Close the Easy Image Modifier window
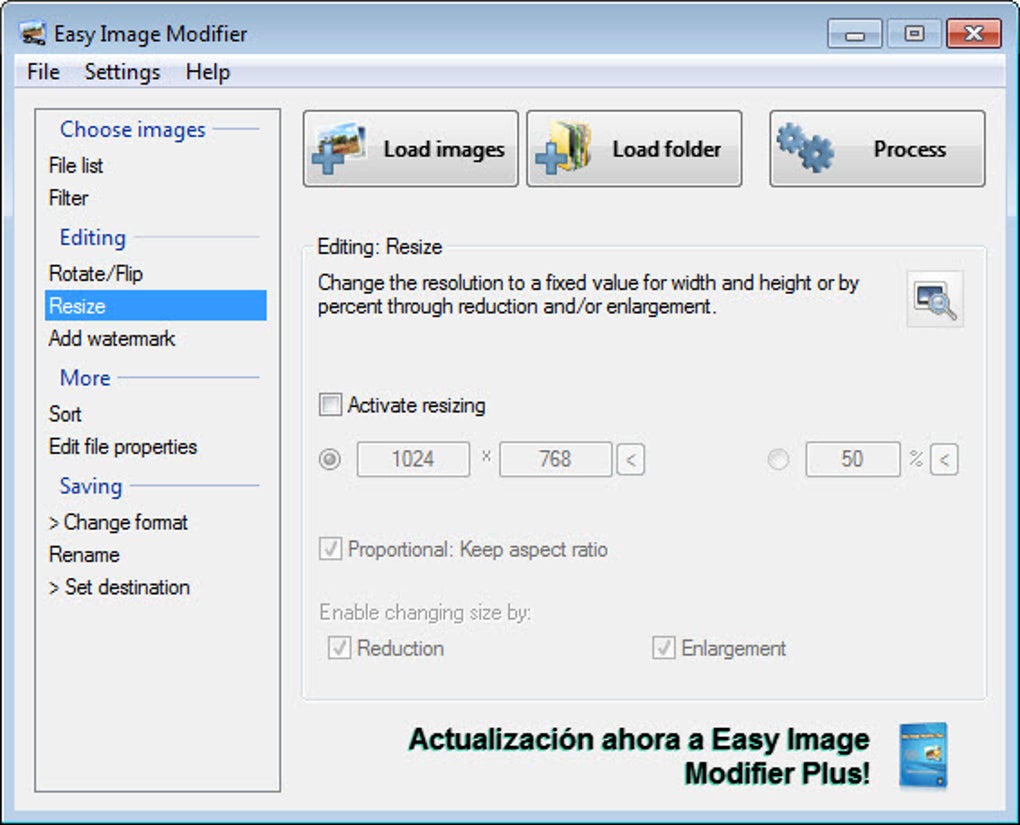This screenshot has height=825, width=1020. click(x=974, y=34)
